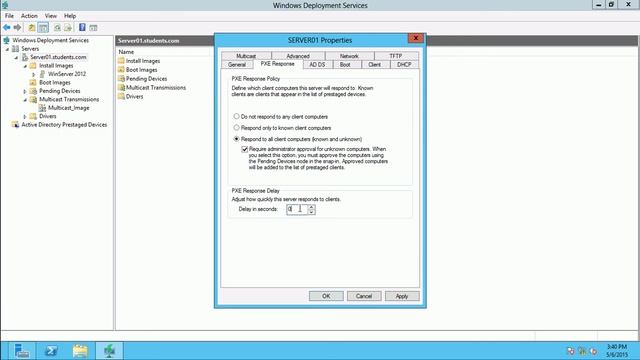The image size is (640, 360).
Task: Click the WinServer 2012 image group icon
Action: [x=42, y=74]
